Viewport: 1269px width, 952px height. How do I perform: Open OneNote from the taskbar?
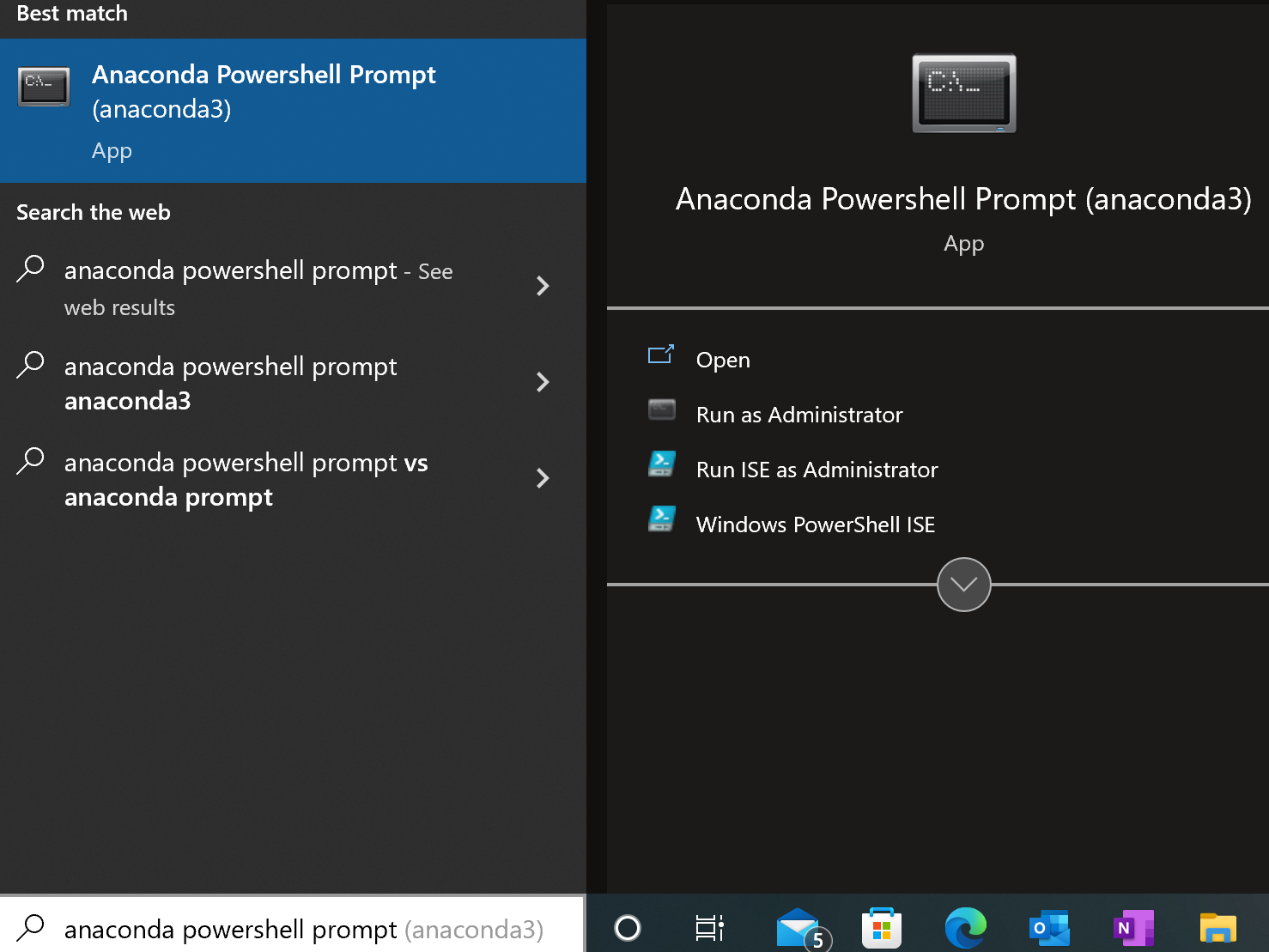click(1133, 928)
